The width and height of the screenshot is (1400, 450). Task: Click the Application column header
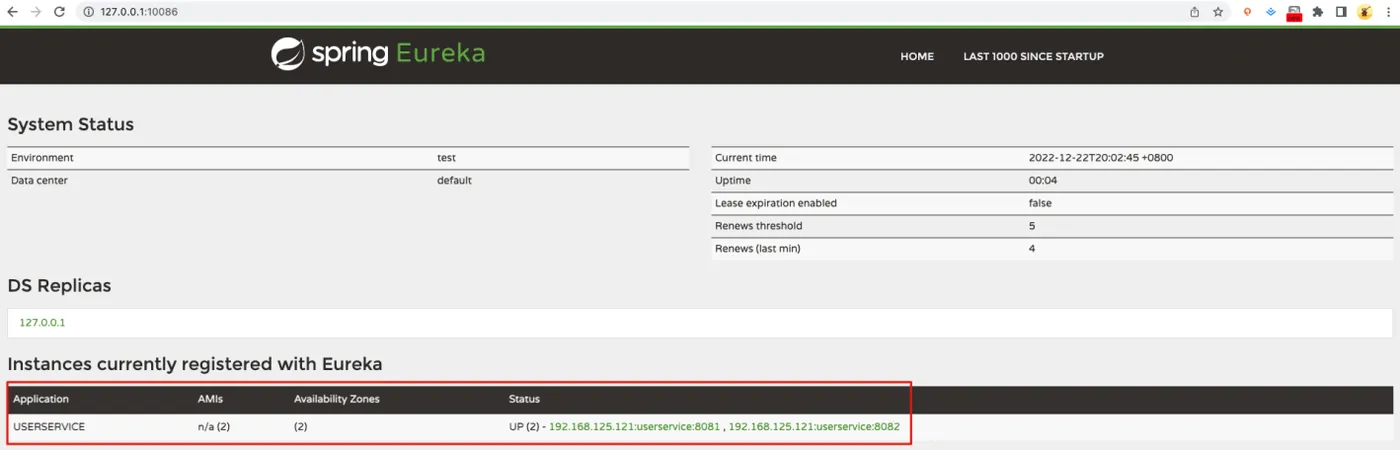click(41, 399)
